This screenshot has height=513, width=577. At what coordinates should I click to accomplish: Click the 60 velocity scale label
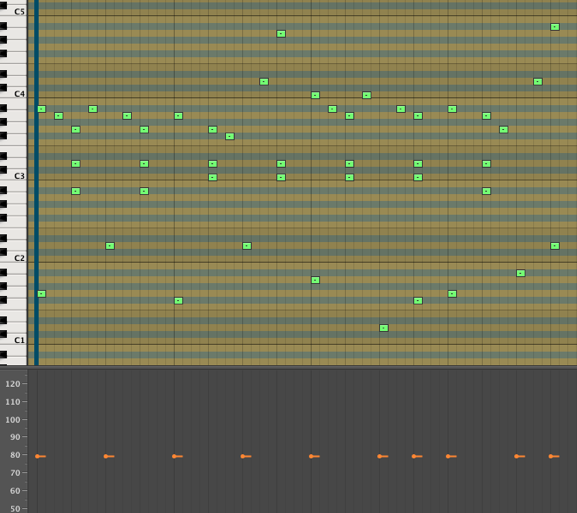click(15, 491)
